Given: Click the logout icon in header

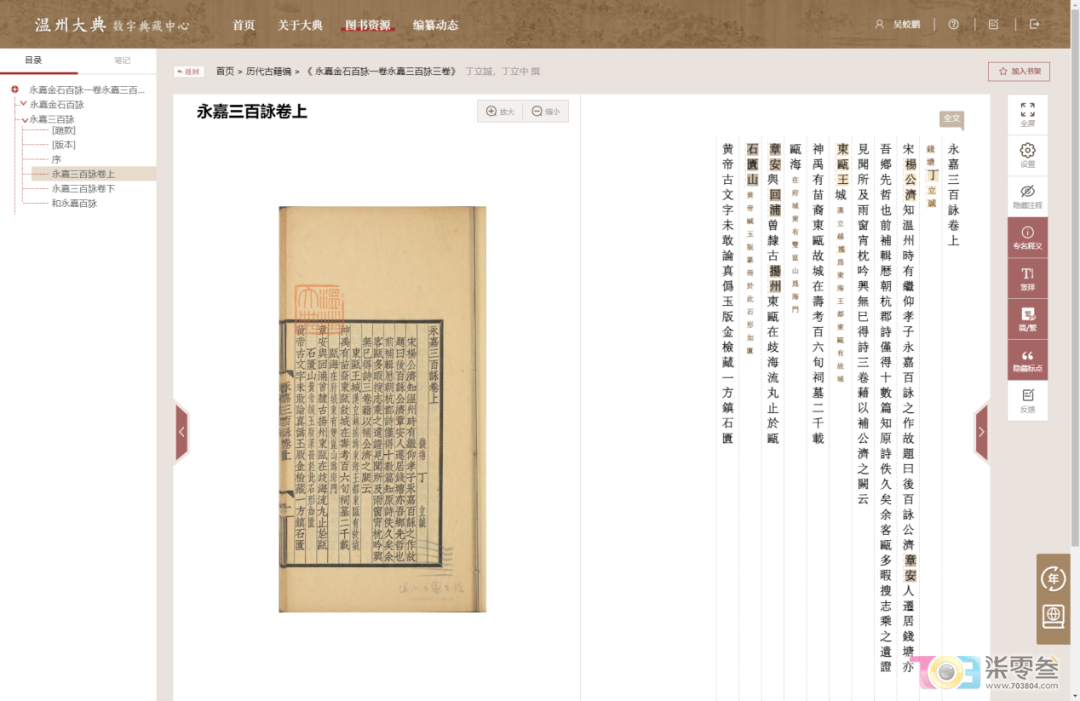Looking at the screenshot, I should tap(1034, 24).
